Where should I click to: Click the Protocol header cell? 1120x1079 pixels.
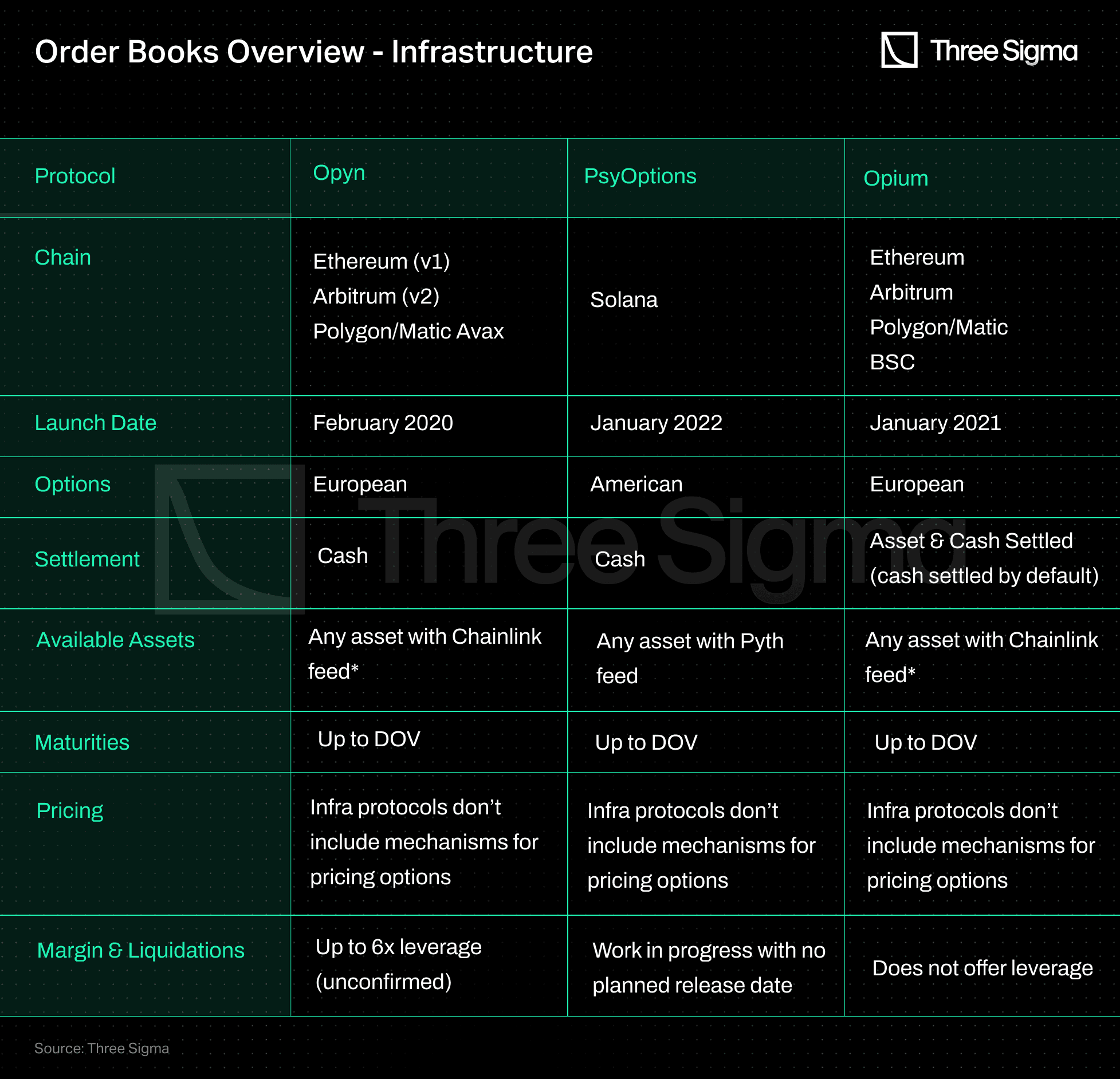(75, 176)
